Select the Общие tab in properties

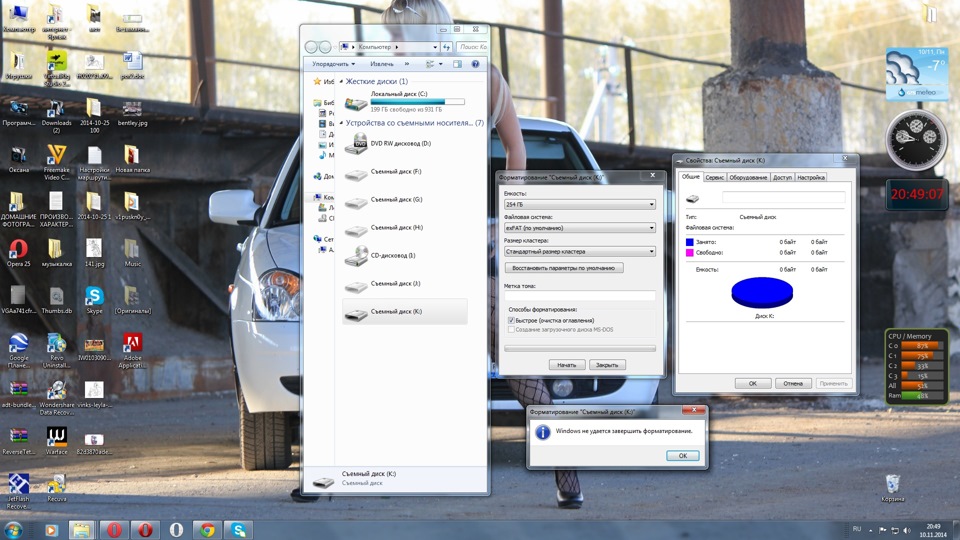[691, 177]
